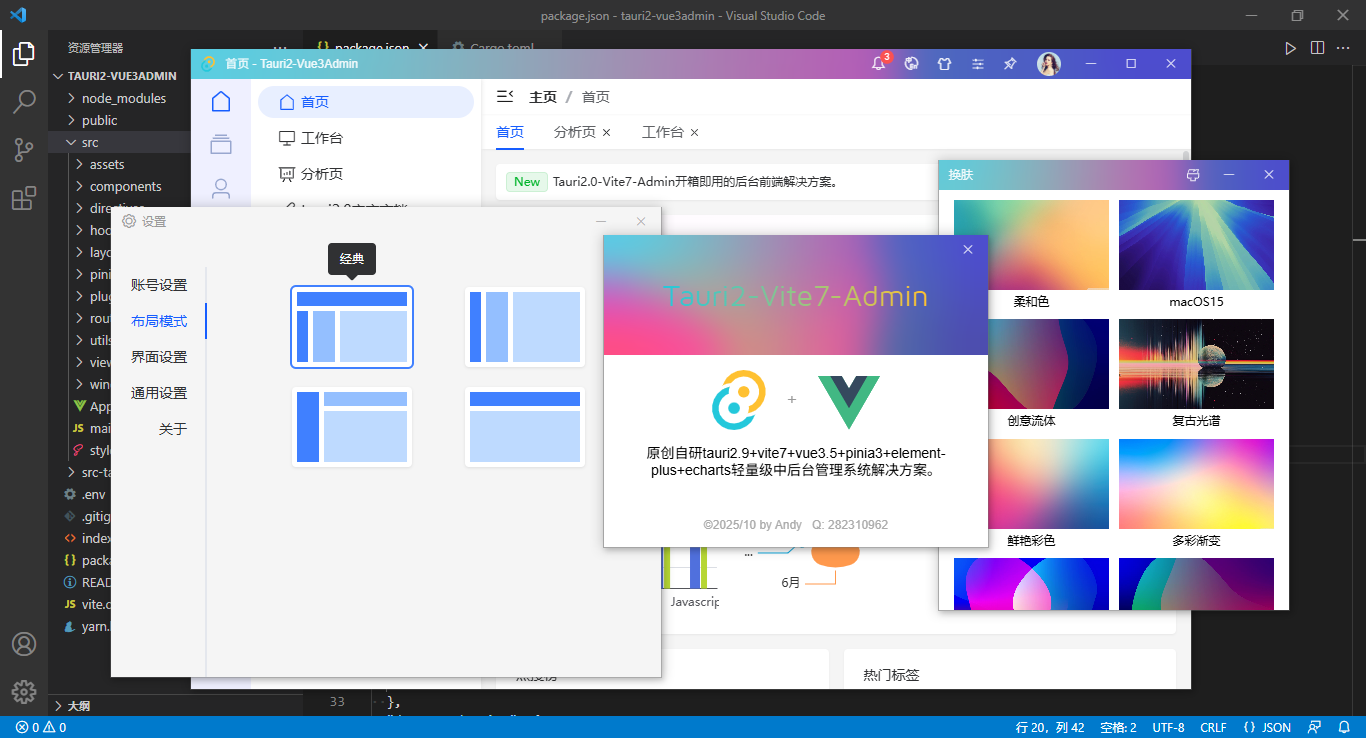
Task: Click the pin icon in the admin titlebar
Action: click(x=1010, y=63)
